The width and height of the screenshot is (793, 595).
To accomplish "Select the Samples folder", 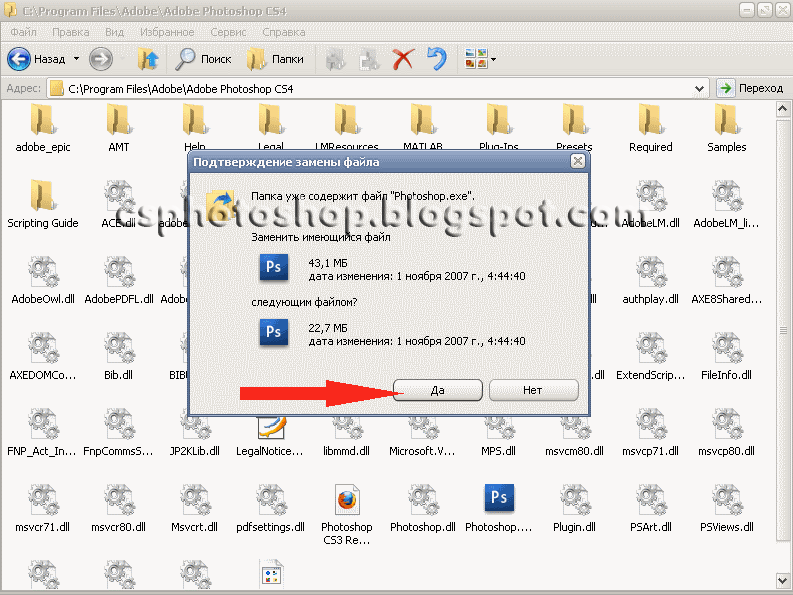I will point(727,128).
